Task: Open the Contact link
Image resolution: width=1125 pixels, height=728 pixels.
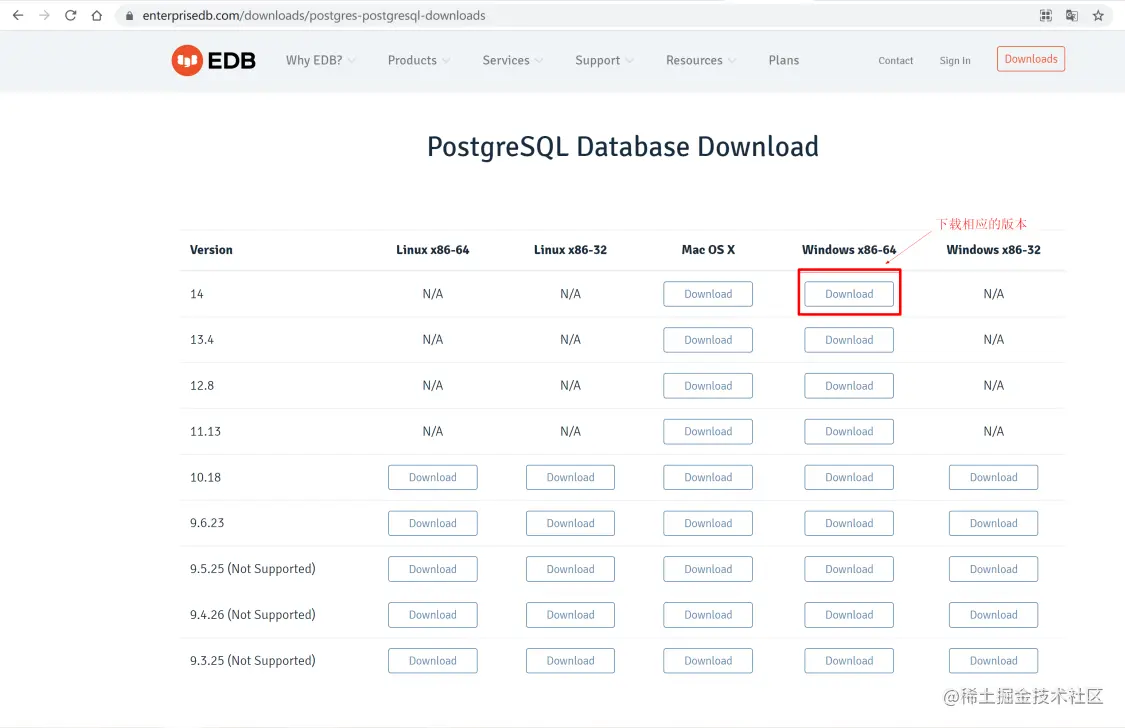Action: point(895,61)
